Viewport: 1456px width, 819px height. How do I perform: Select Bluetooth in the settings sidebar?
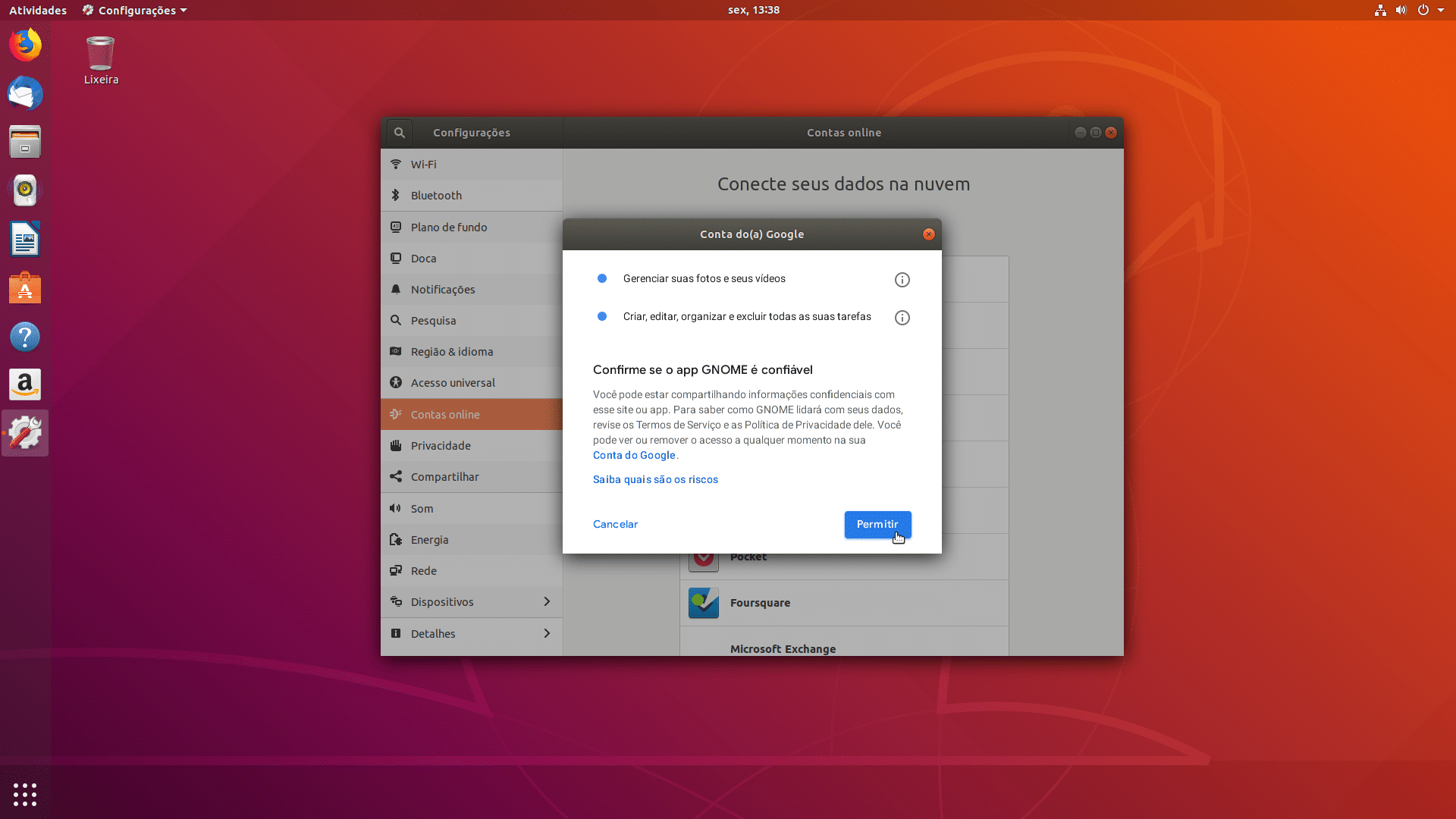(x=436, y=196)
